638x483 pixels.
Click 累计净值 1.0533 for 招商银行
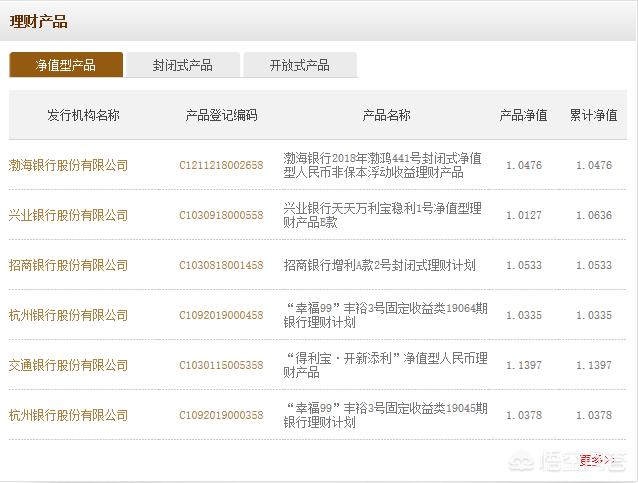click(x=594, y=265)
